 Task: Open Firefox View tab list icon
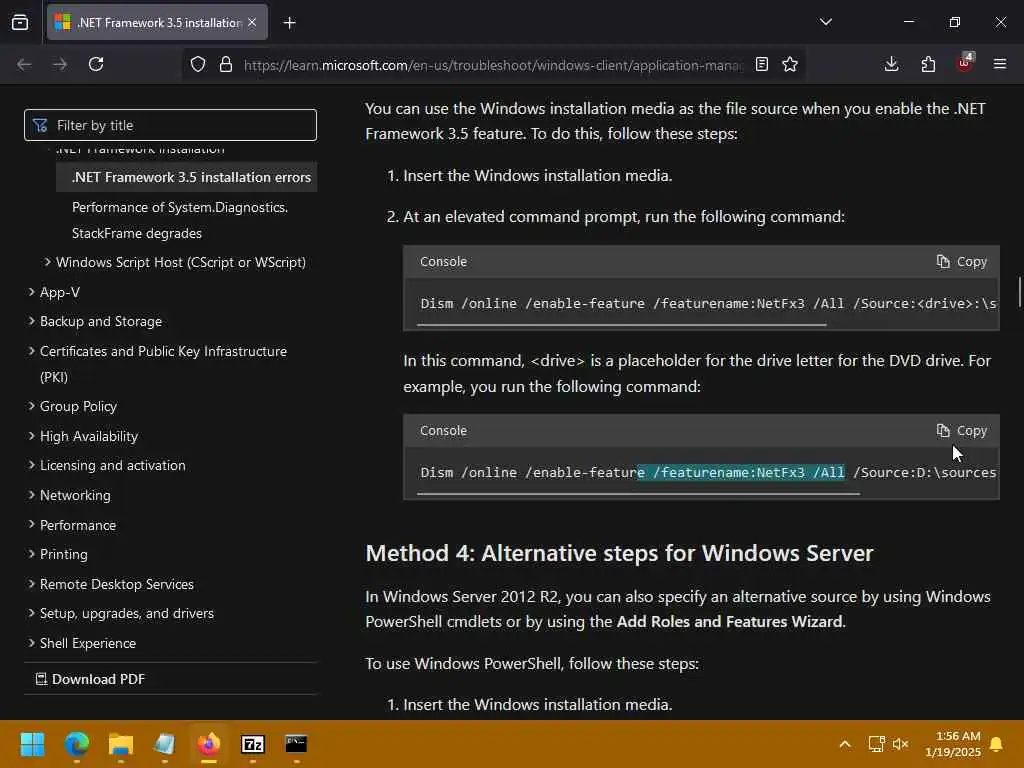pyautogui.click(x=20, y=22)
